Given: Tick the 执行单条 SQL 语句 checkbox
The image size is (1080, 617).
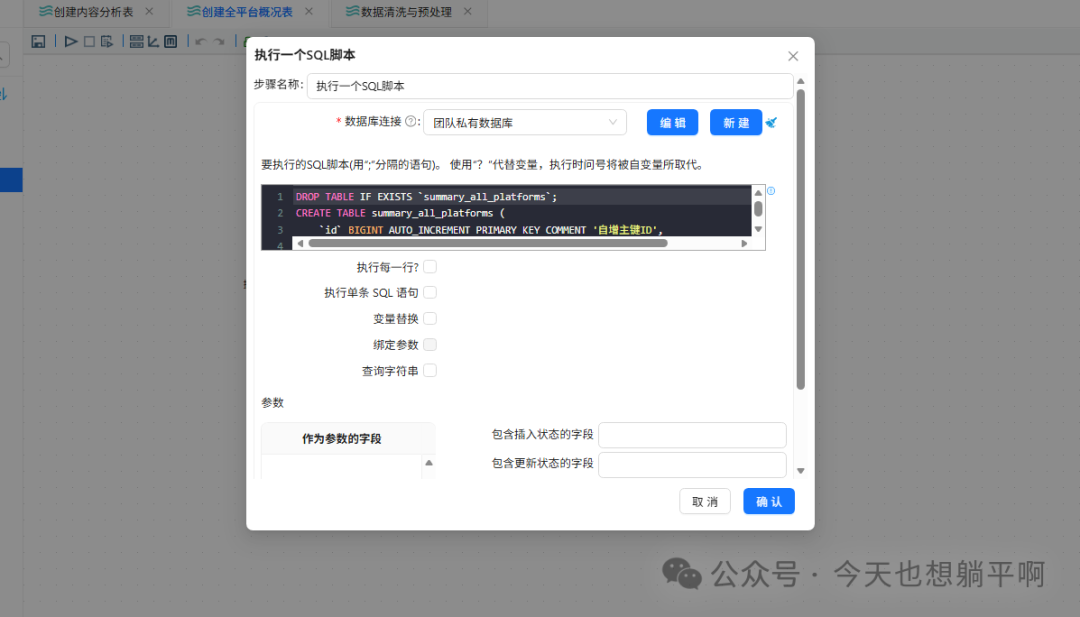Looking at the screenshot, I should pyautogui.click(x=430, y=293).
